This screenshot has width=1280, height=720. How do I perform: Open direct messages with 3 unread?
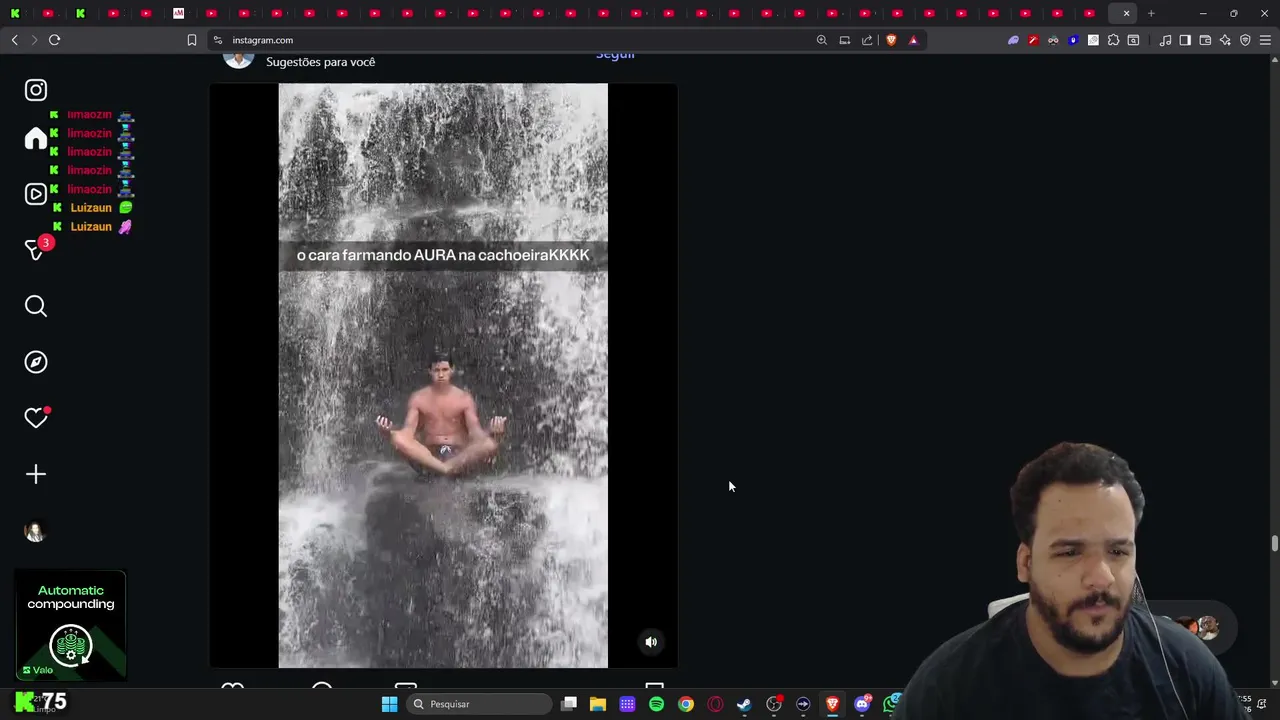pos(36,250)
